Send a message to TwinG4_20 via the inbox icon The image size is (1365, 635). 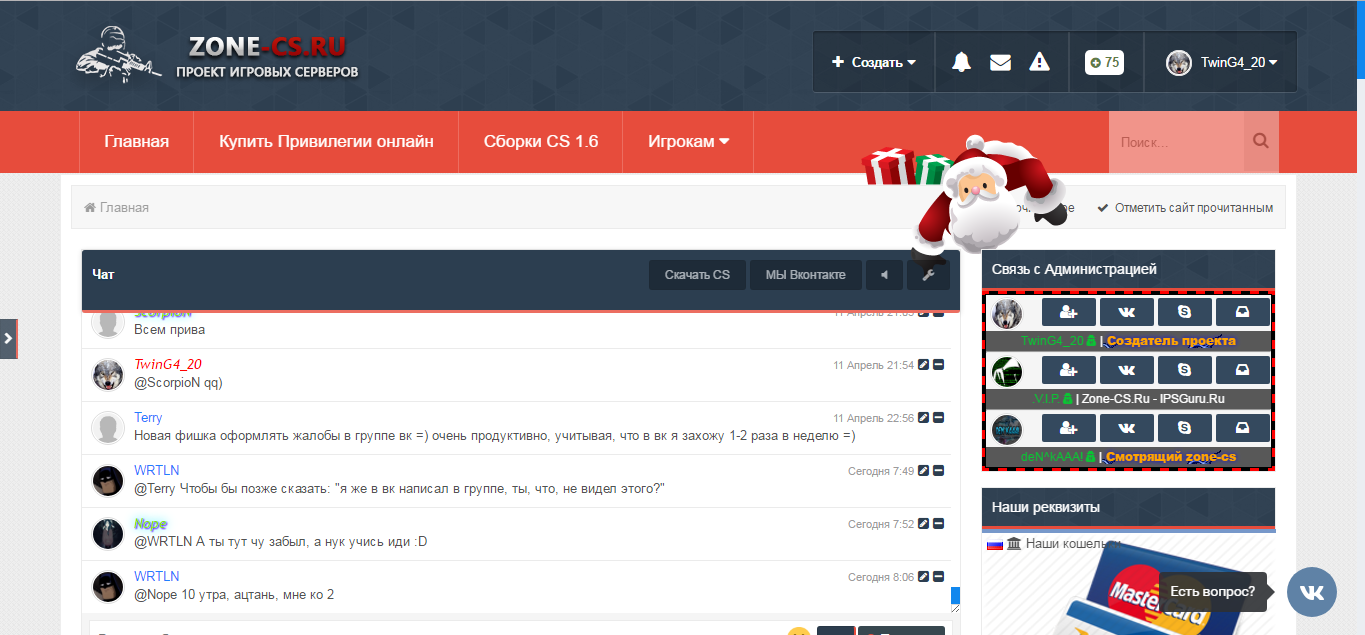coord(1243,312)
